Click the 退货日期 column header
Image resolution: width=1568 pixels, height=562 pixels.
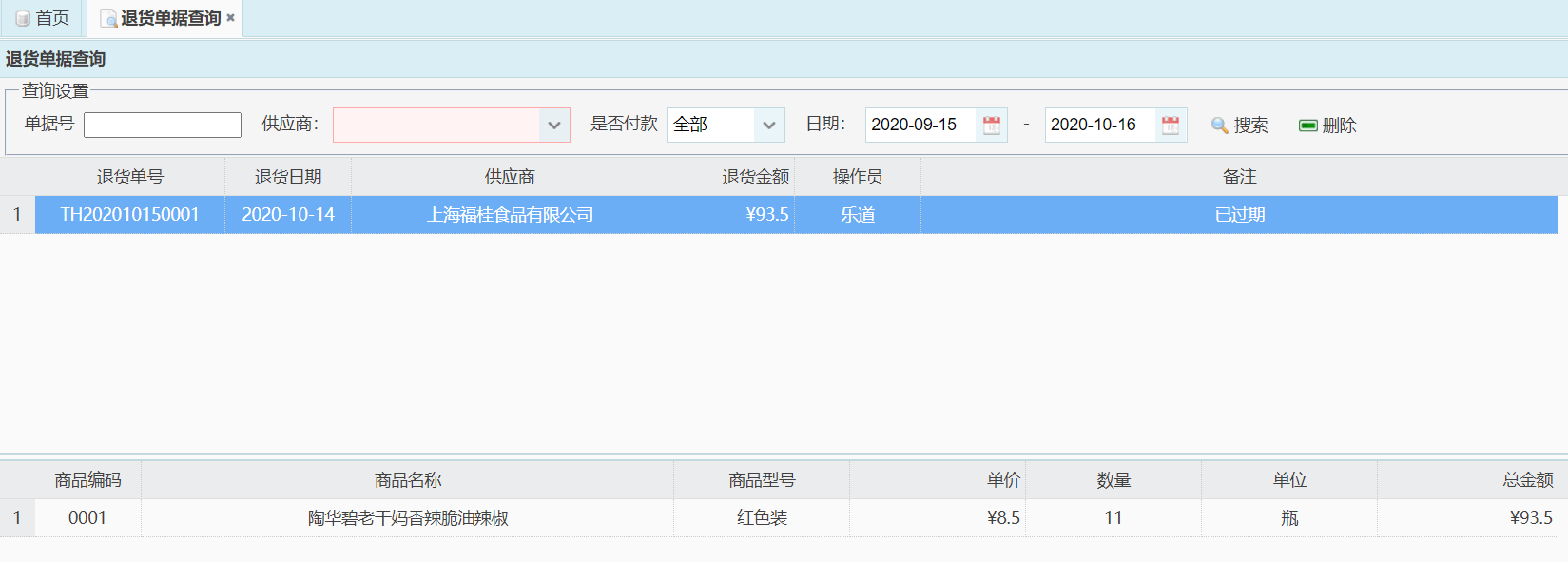[288, 177]
